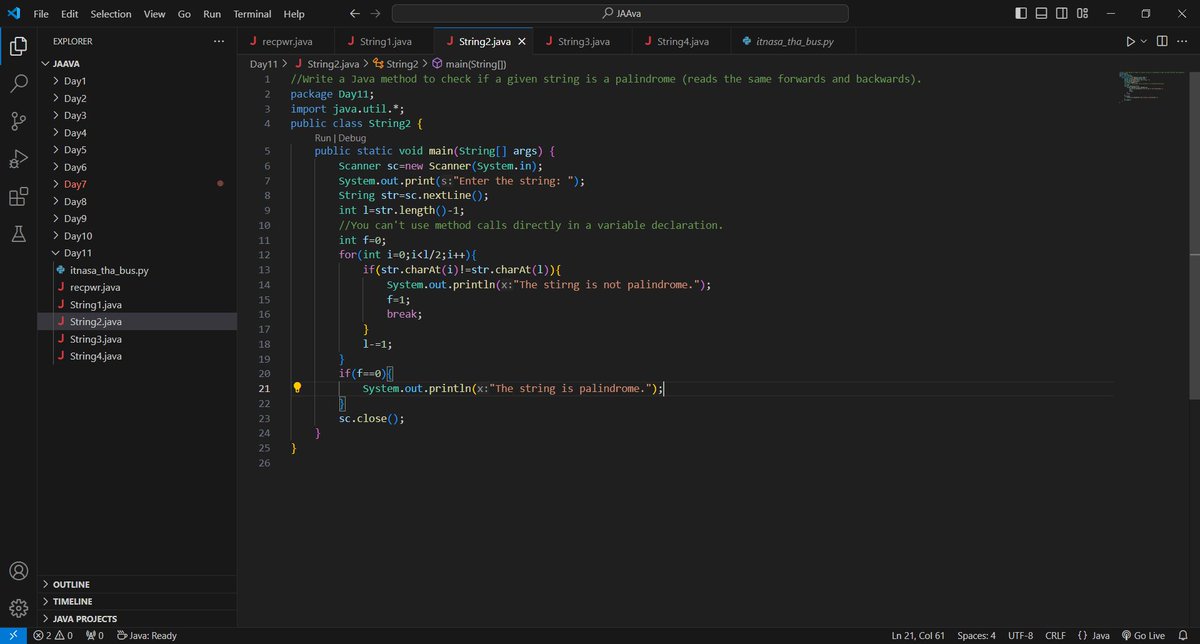
Task: Customize layout icon in title bar
Action: 1082,14
